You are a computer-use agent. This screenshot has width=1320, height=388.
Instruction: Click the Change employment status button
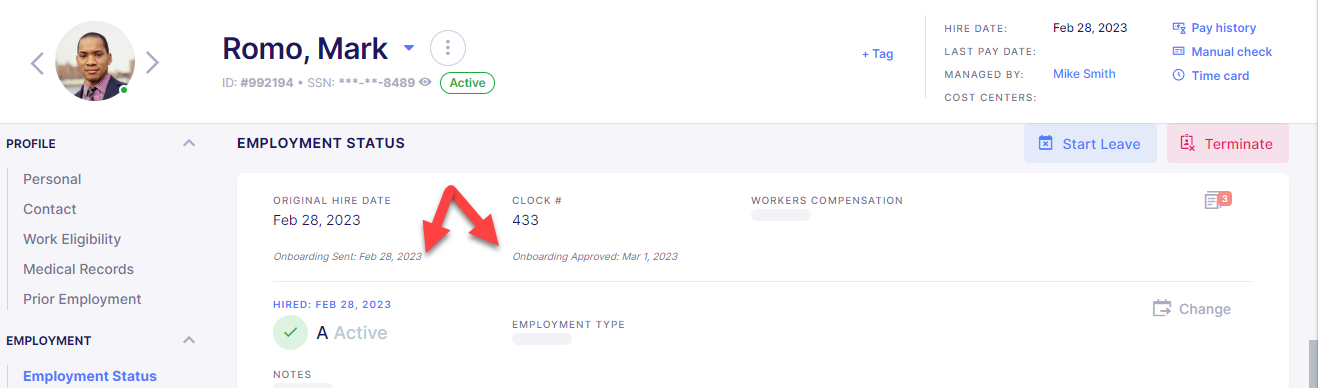1192,309
